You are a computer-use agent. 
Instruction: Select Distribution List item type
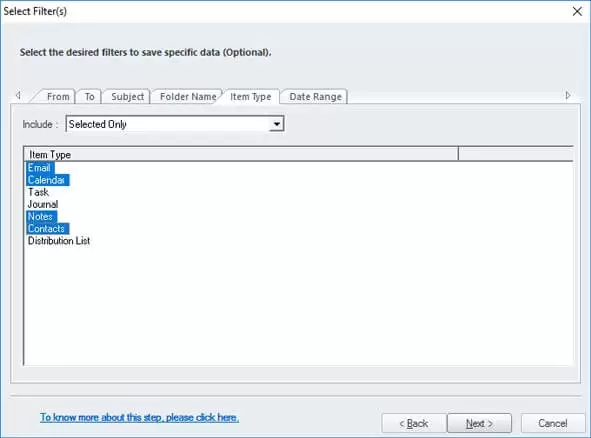pos(59,240)
